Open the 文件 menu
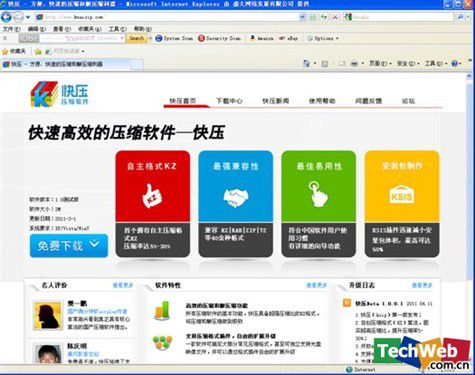This screenshot has height=375, width=475. pyautogui.click(x=12, y=29)
